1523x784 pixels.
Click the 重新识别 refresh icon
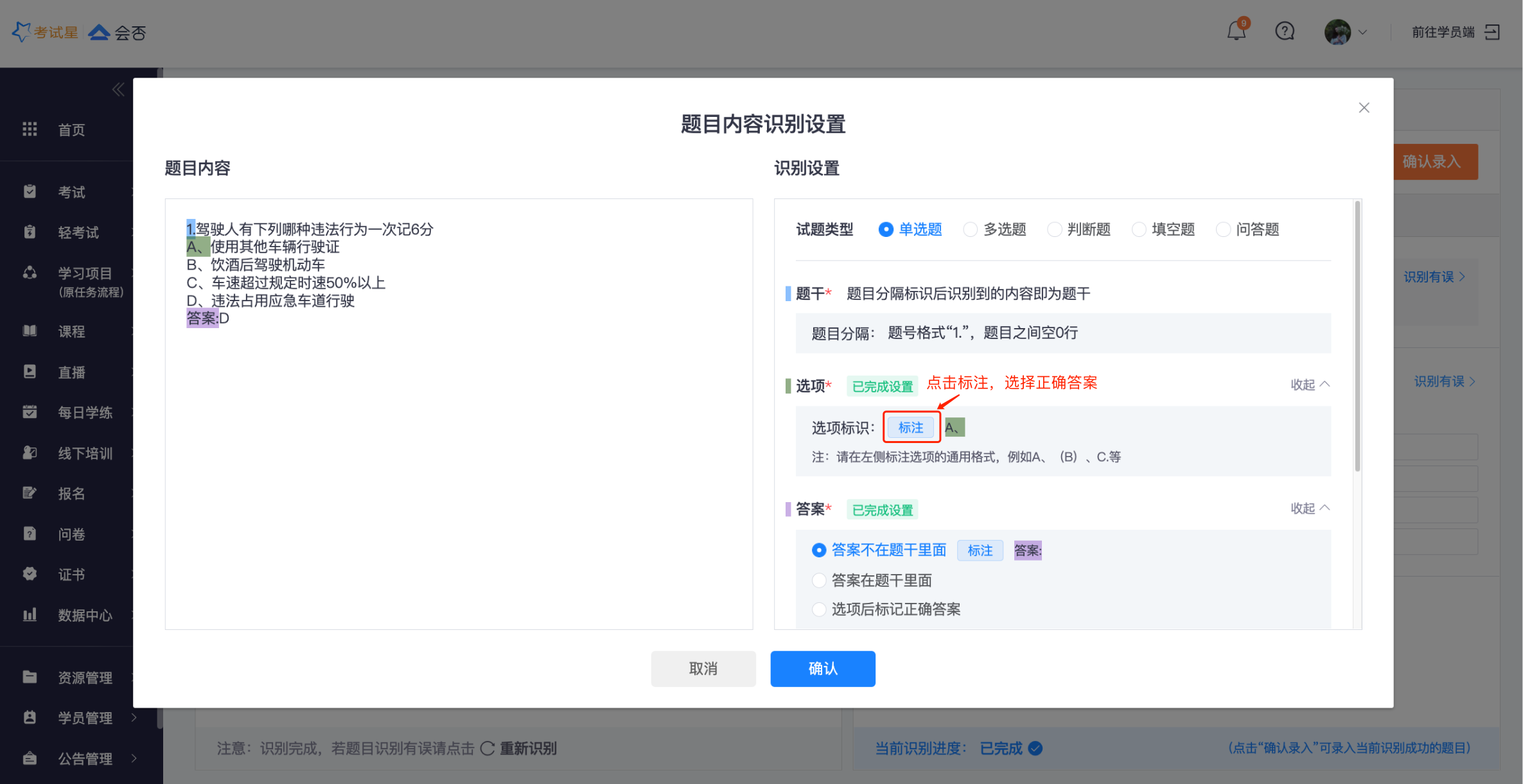(488, 748)
